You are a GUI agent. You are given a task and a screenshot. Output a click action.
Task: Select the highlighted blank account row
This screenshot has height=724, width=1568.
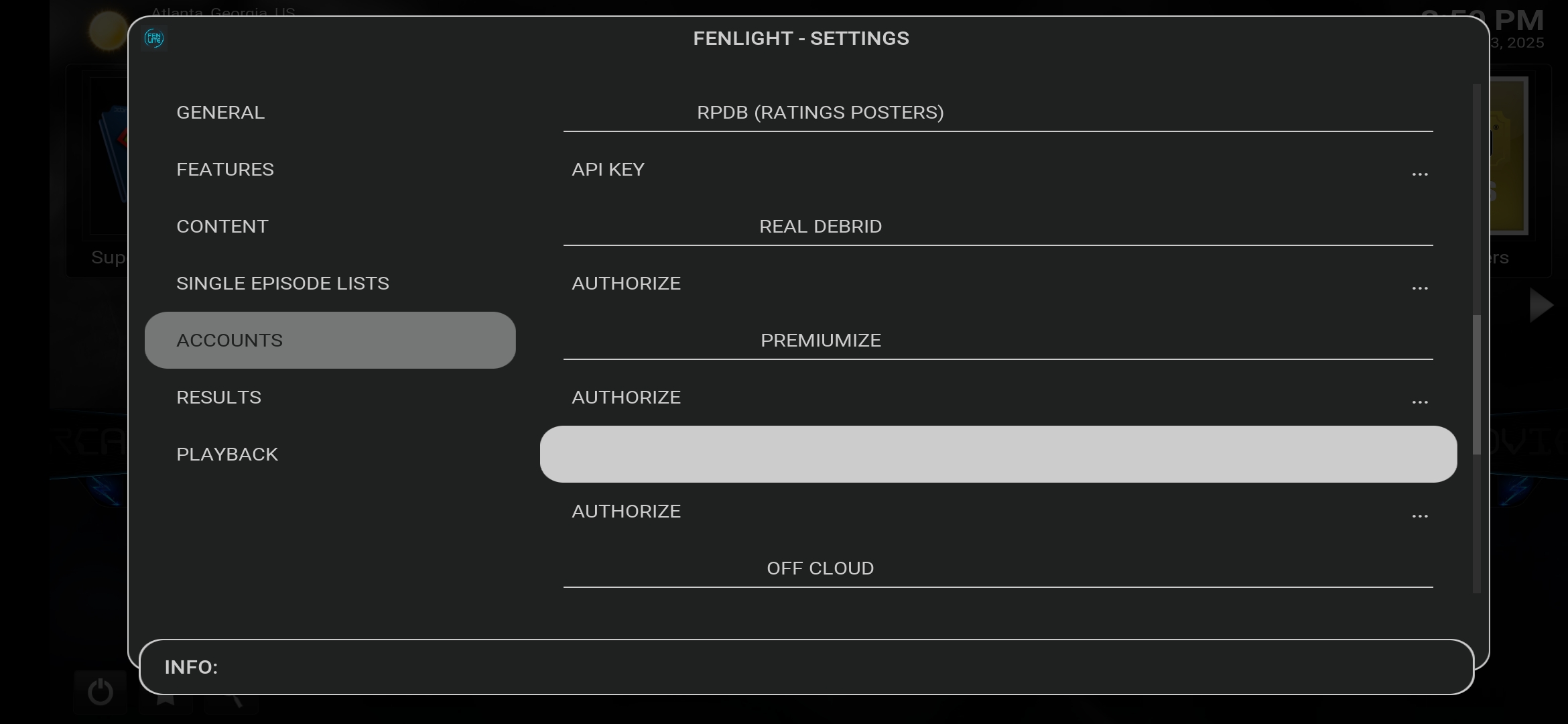coord(998,454)
